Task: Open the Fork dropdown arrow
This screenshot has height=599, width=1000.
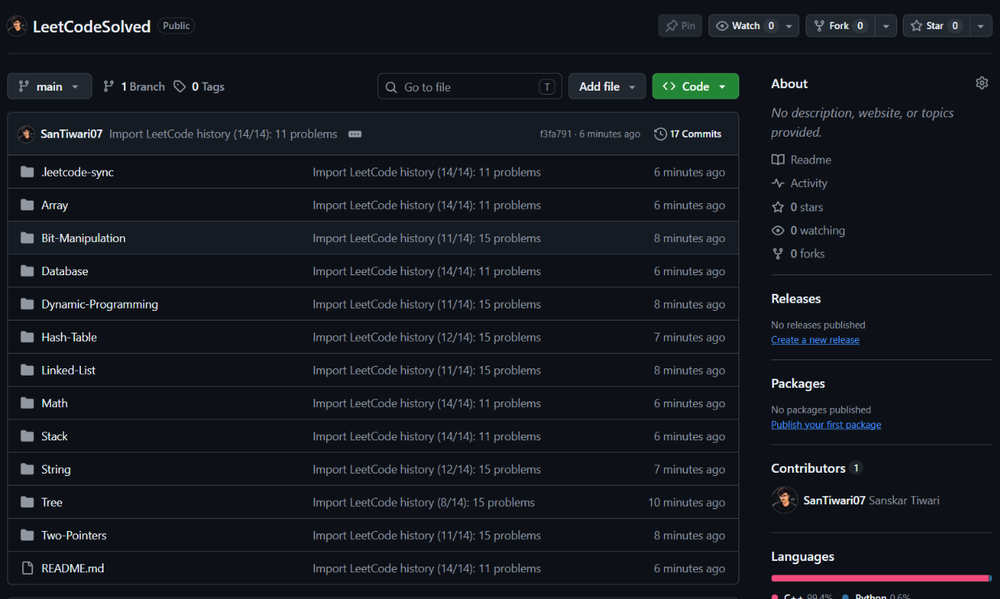Action: pos(886,26)
